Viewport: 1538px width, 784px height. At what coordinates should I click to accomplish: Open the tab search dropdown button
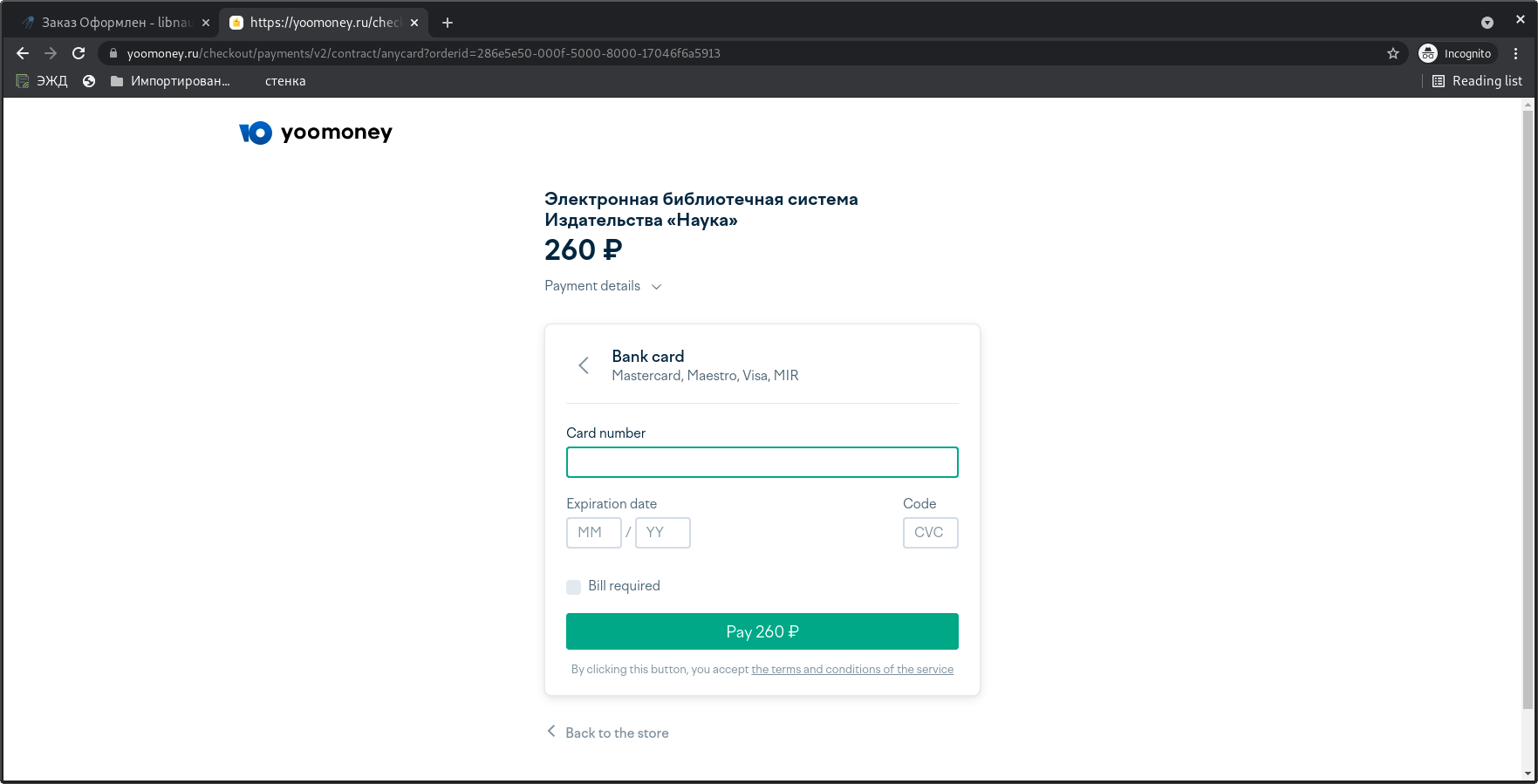click(x=1487, y=23)
